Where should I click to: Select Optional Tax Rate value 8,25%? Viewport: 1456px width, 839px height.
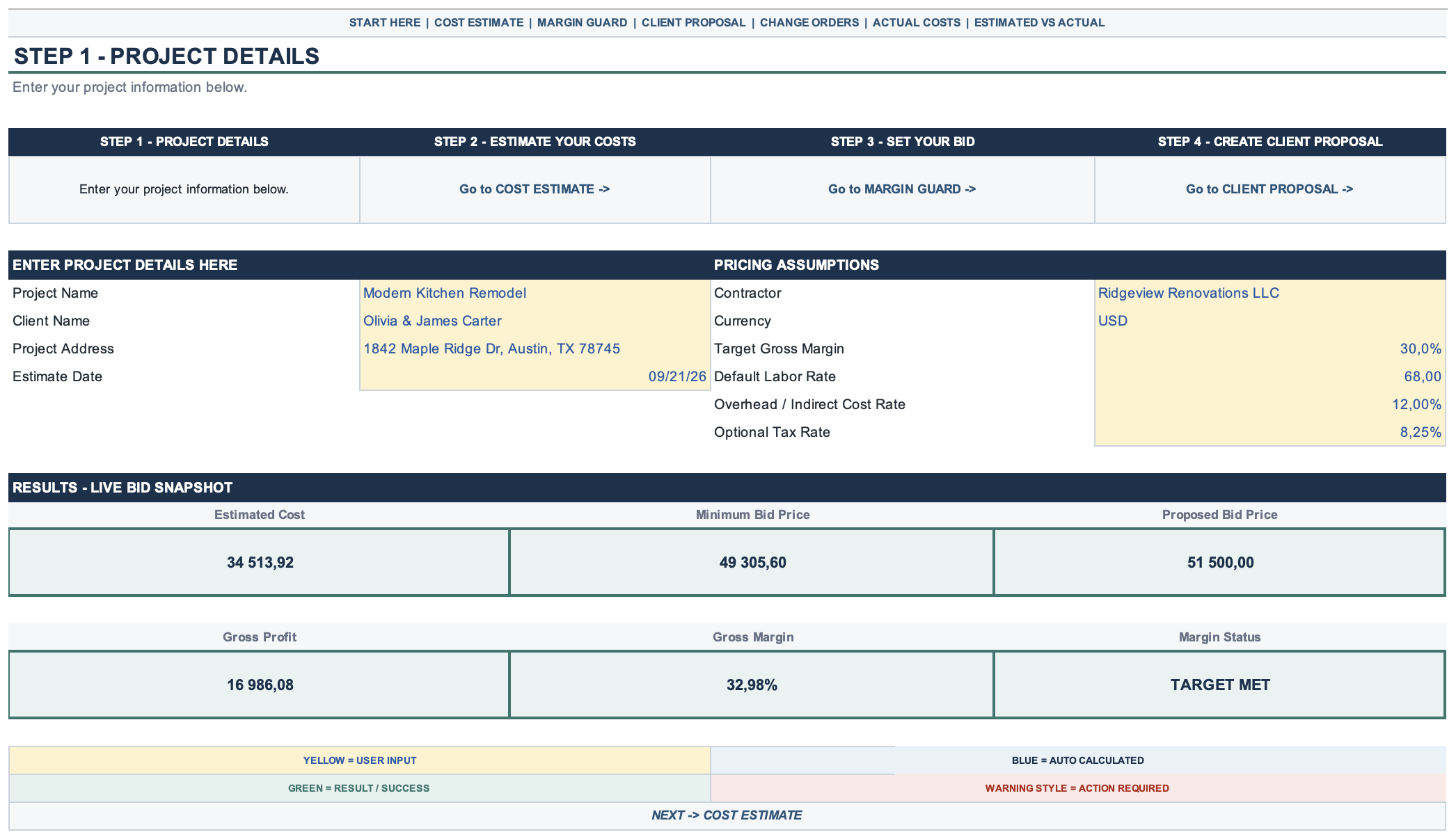[x=1270, y=432]
